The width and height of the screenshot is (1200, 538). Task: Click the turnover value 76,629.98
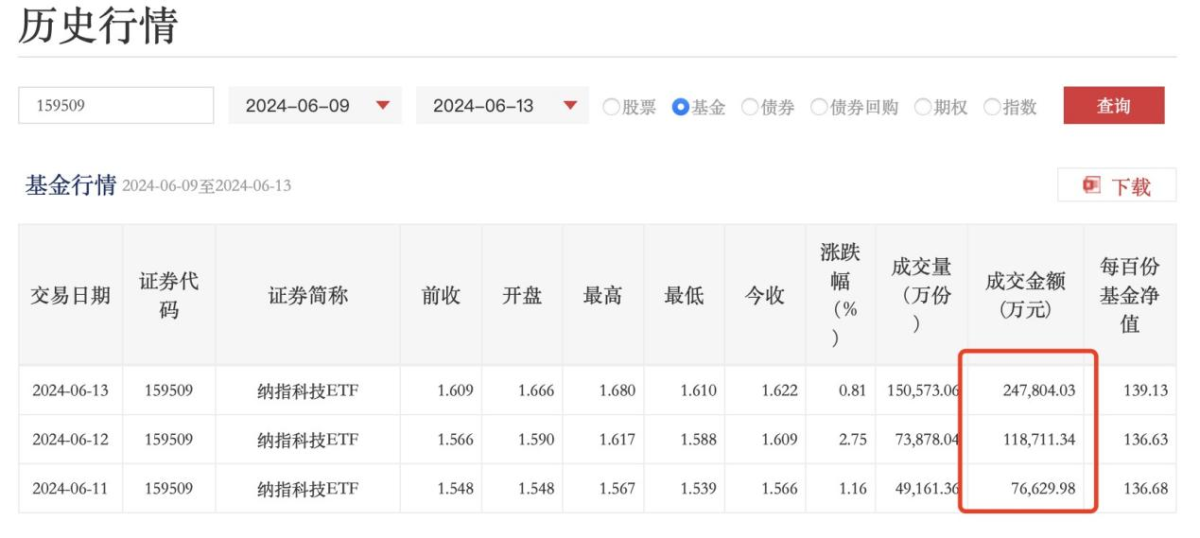1045,489
